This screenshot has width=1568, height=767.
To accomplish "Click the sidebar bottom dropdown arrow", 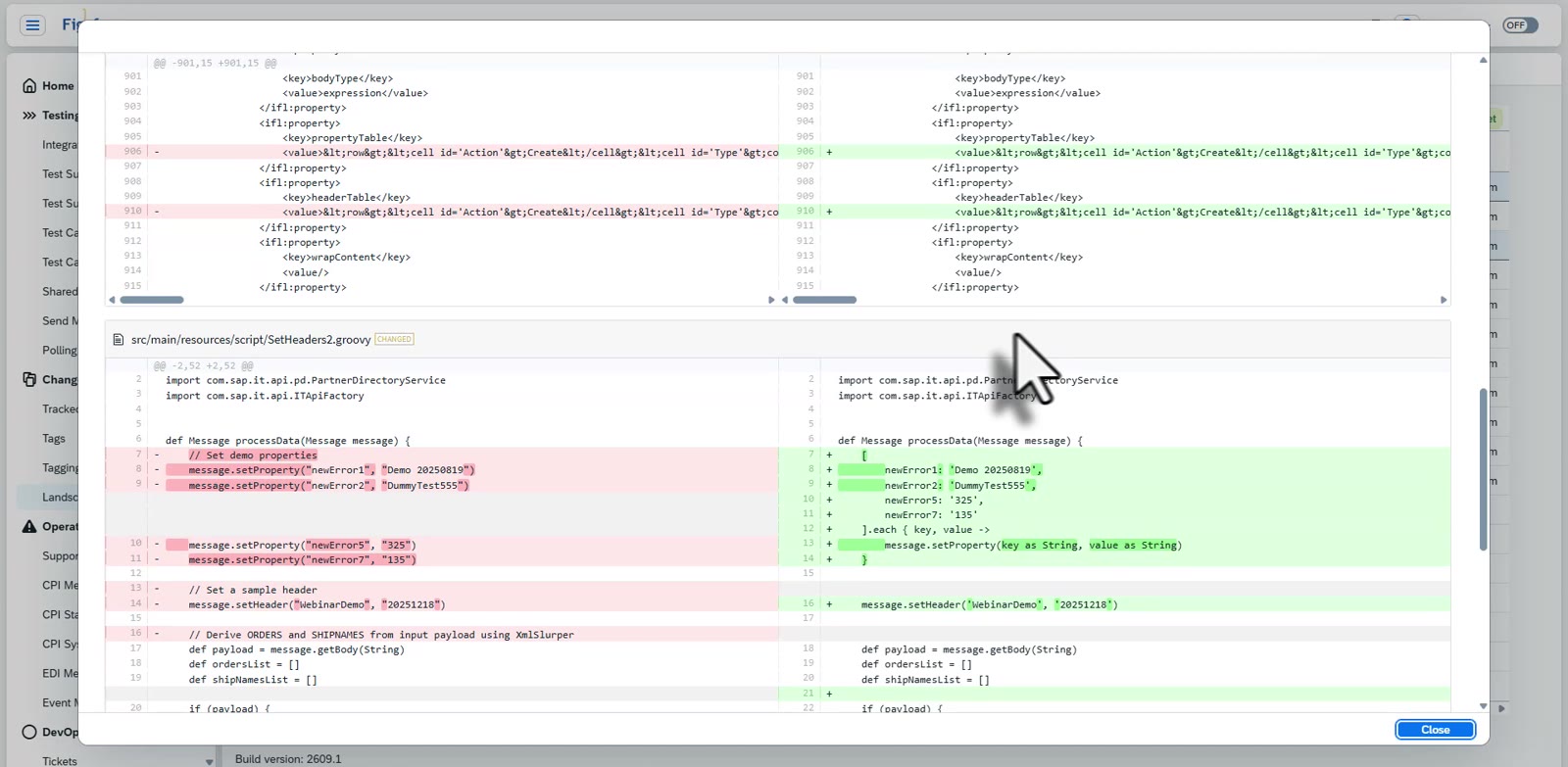I will coord(209,762).
